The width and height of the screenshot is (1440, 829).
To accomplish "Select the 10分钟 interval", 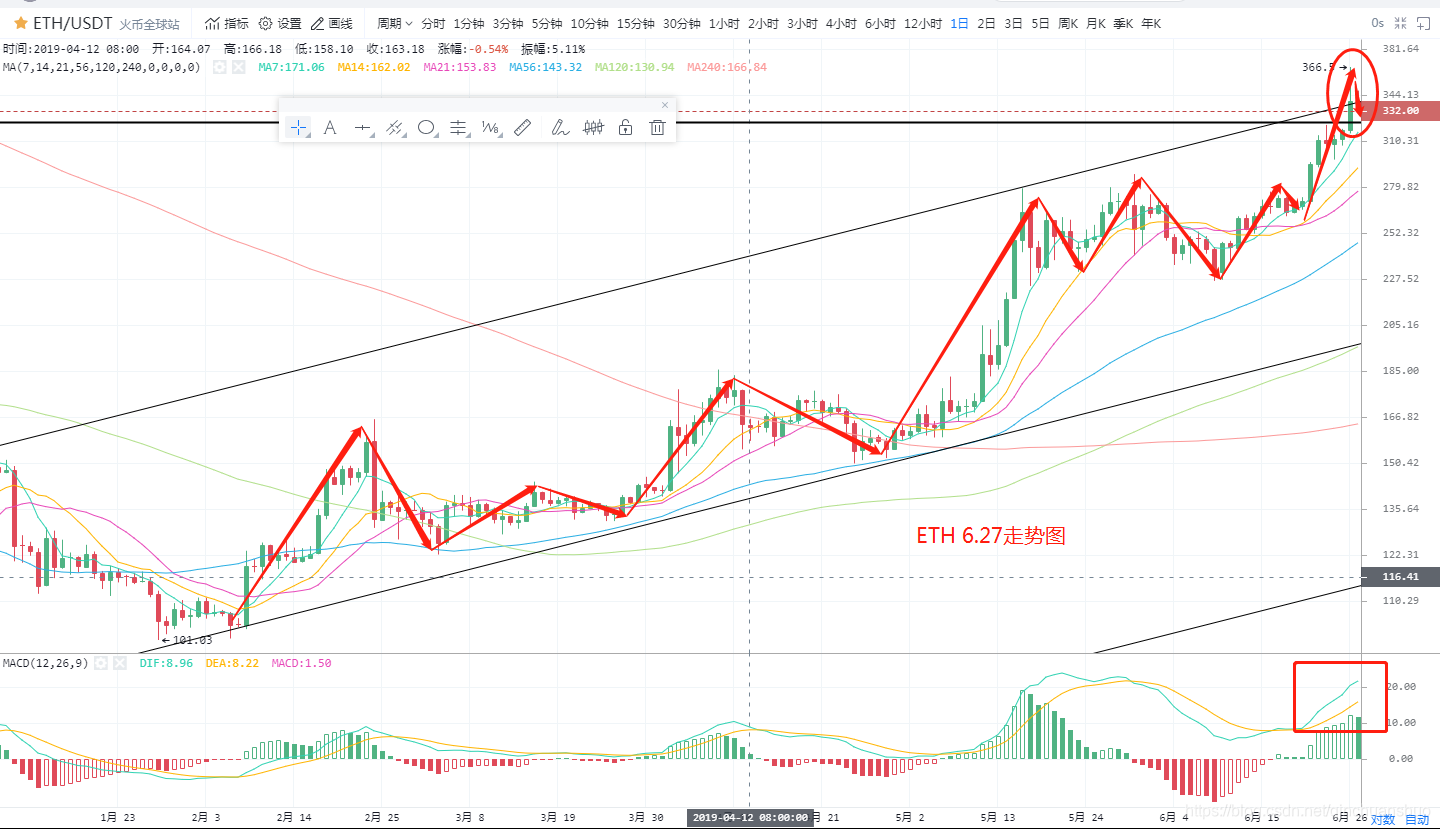I will [x=589, y=23].
